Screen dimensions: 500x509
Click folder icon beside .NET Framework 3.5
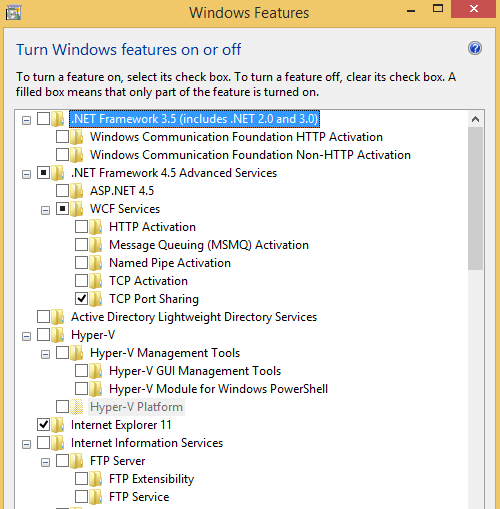point(58,119)
